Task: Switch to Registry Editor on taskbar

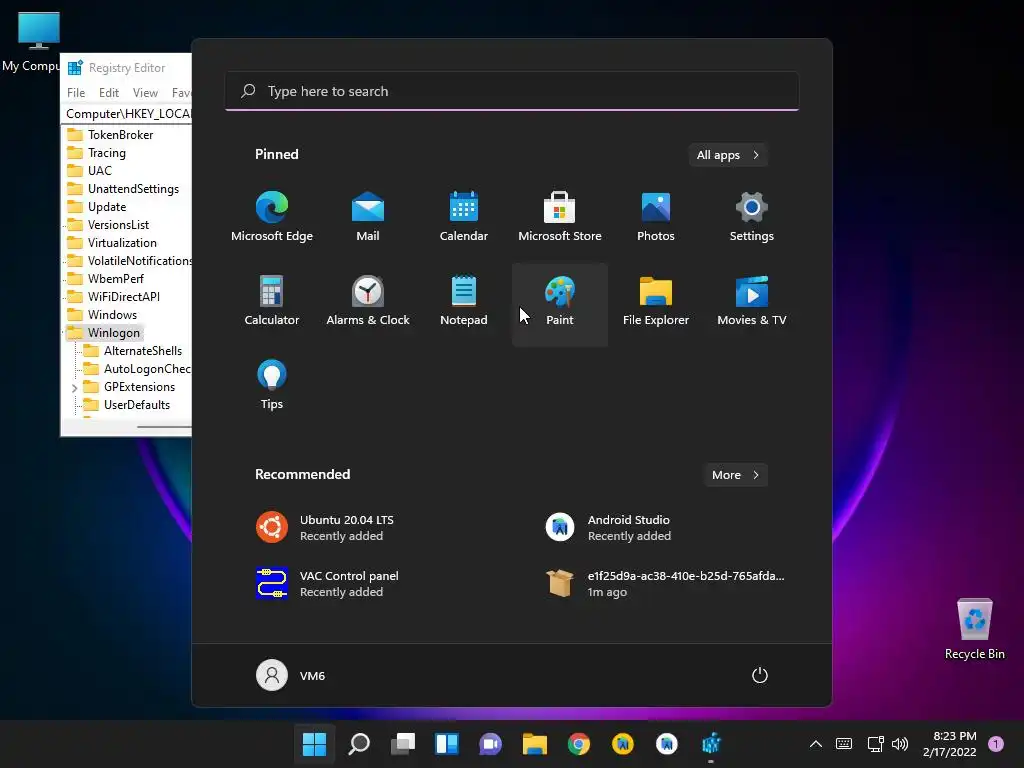Action: (711, 744)
